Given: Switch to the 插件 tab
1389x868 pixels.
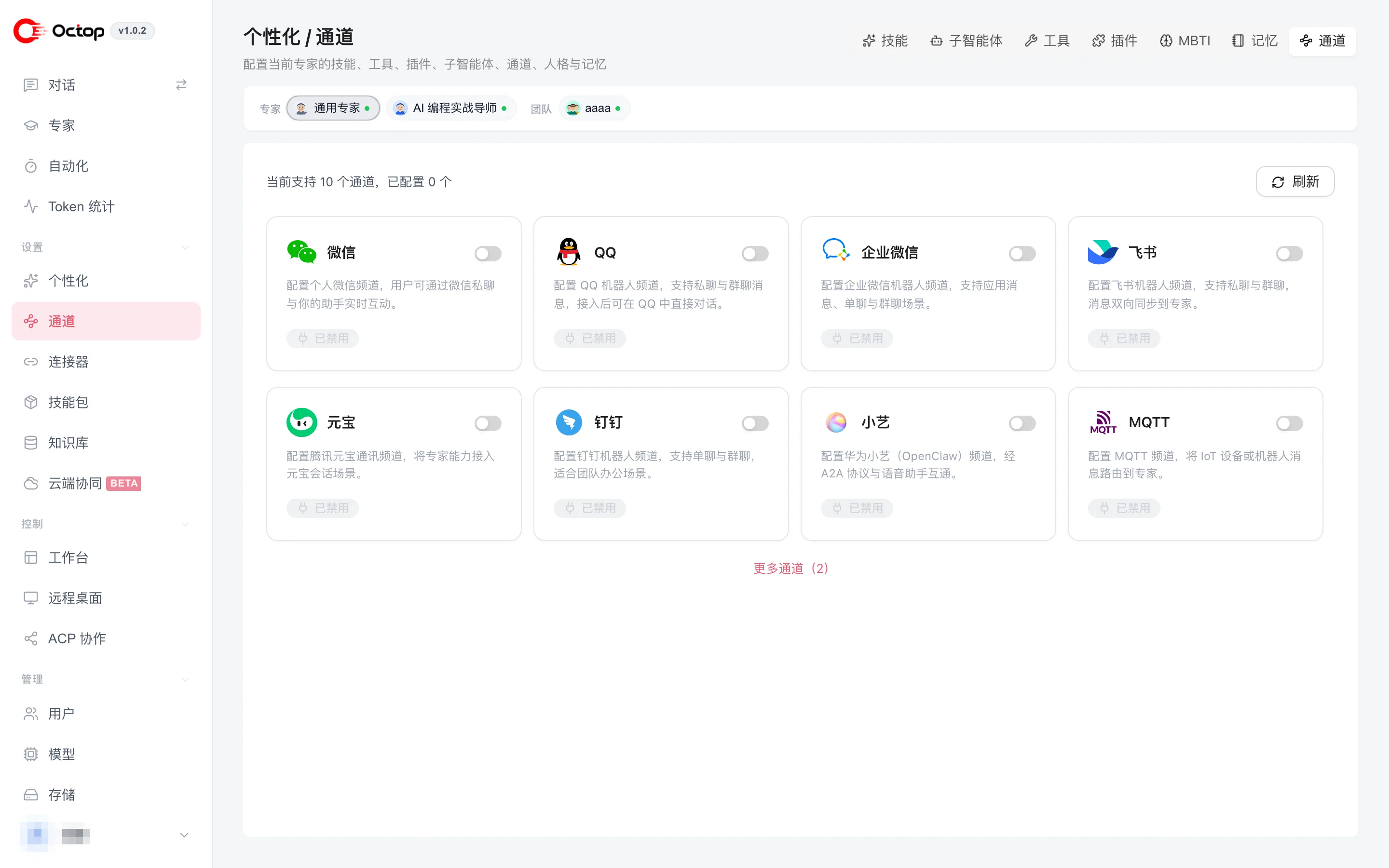Looking at the screenshot, I should [x=1115, y=41].
